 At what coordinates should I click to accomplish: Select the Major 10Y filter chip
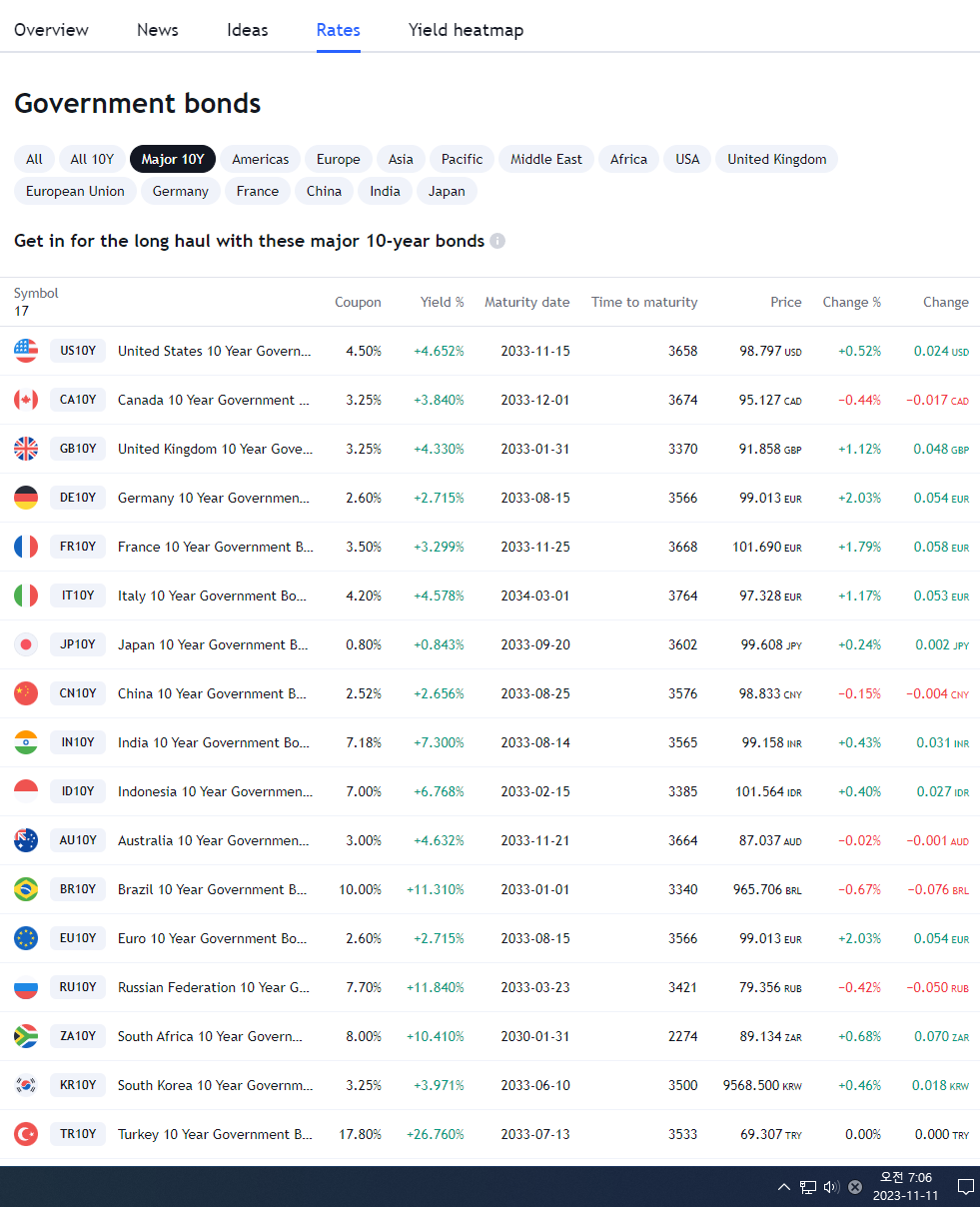173,159
